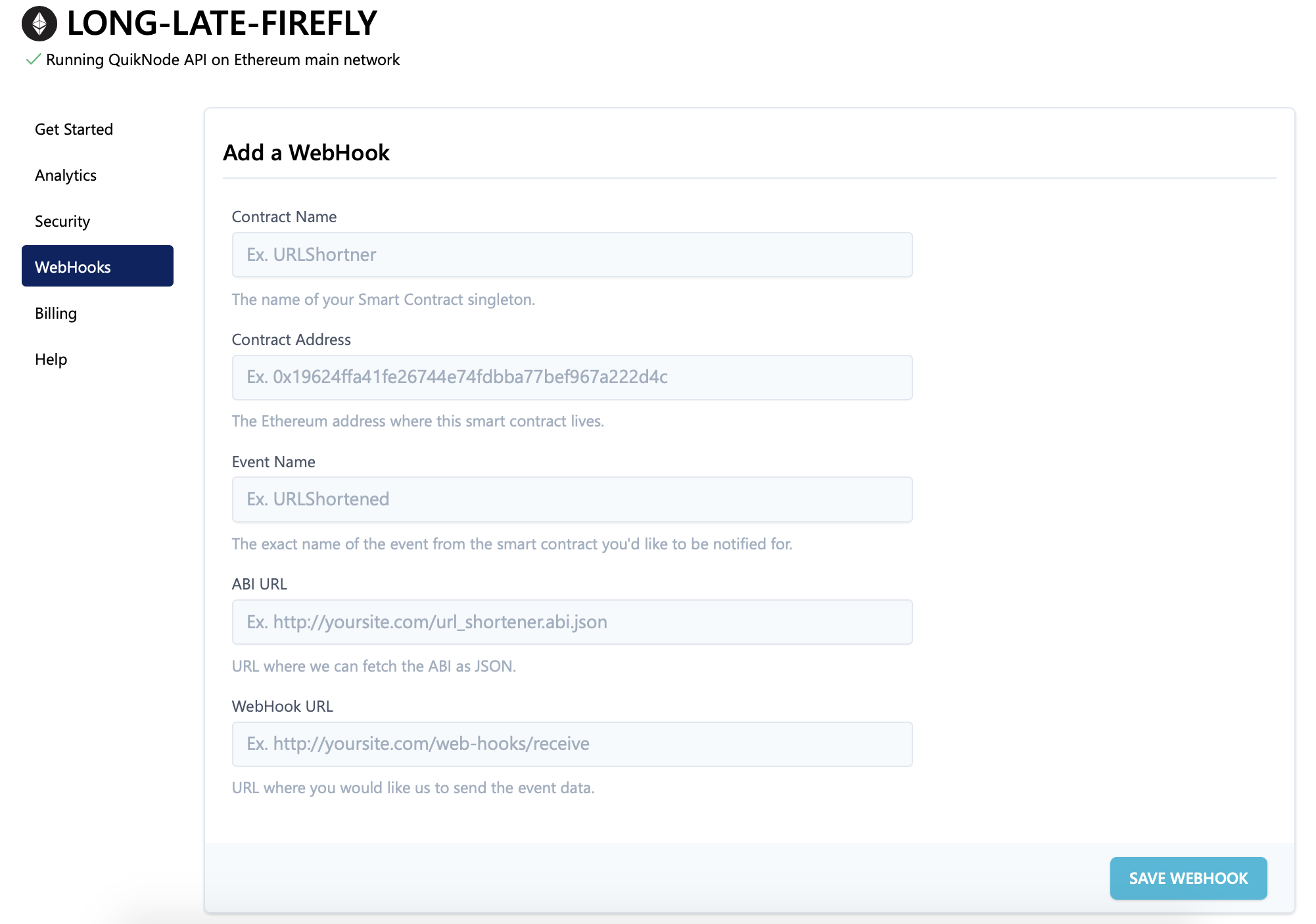
Task: Click the Ethereum logo icon
Action: (x=39, y=24)
